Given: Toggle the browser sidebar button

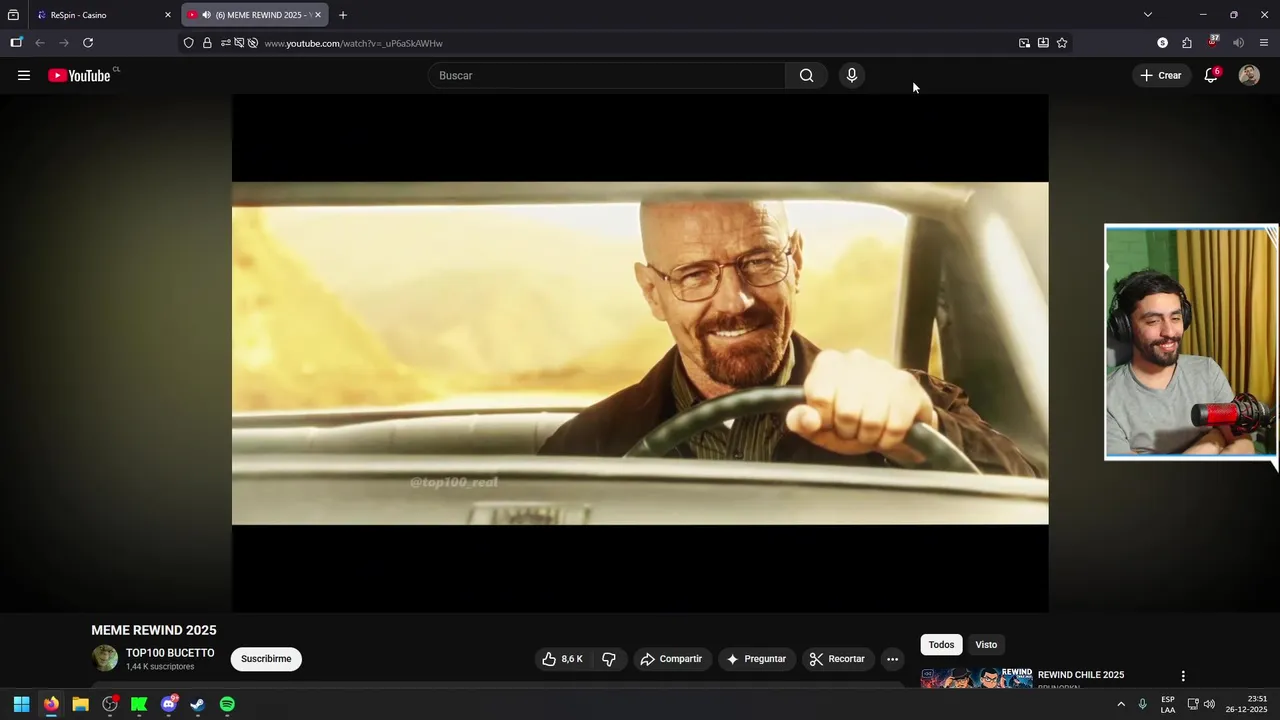Looking at the screenshot, I should 16,43.
